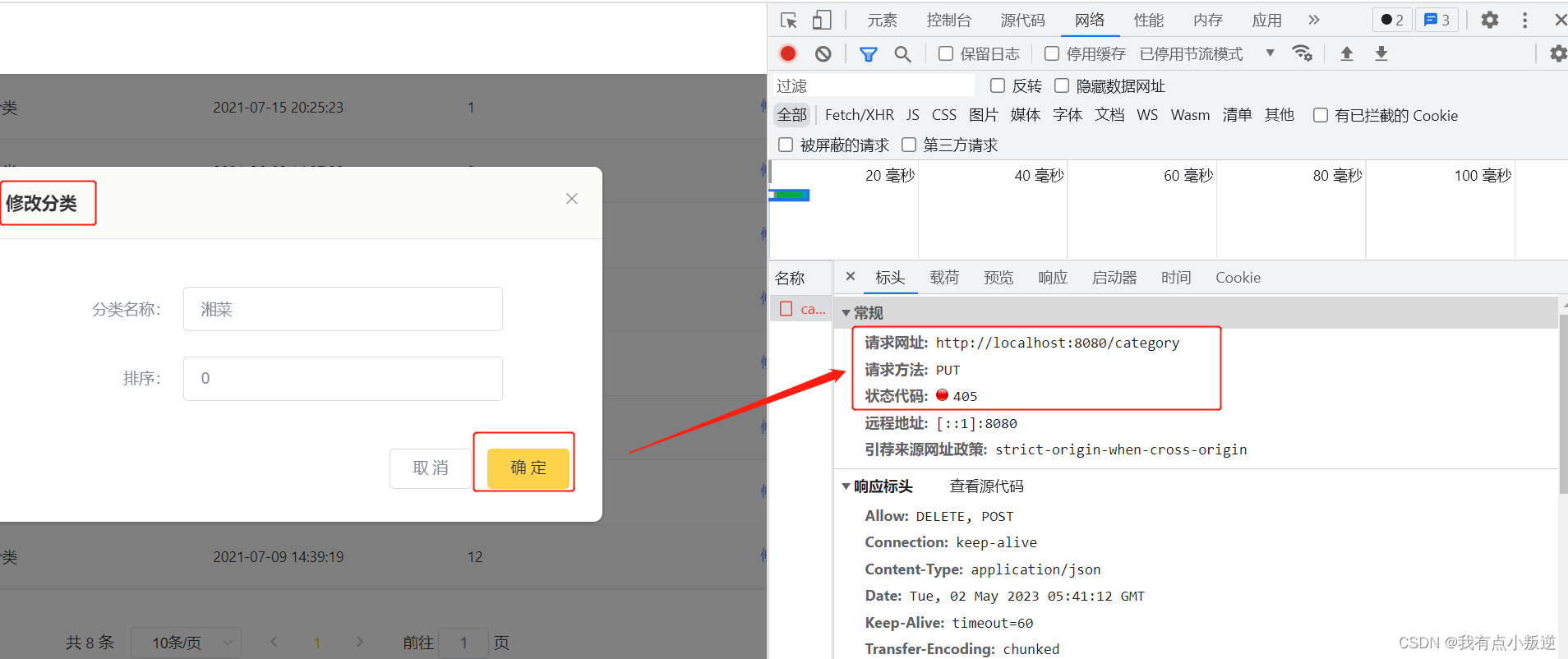The width and height of the screenshot is (1568, 659).
Task: Open the Cookie request tab
Action: [x=1238, y=278]
